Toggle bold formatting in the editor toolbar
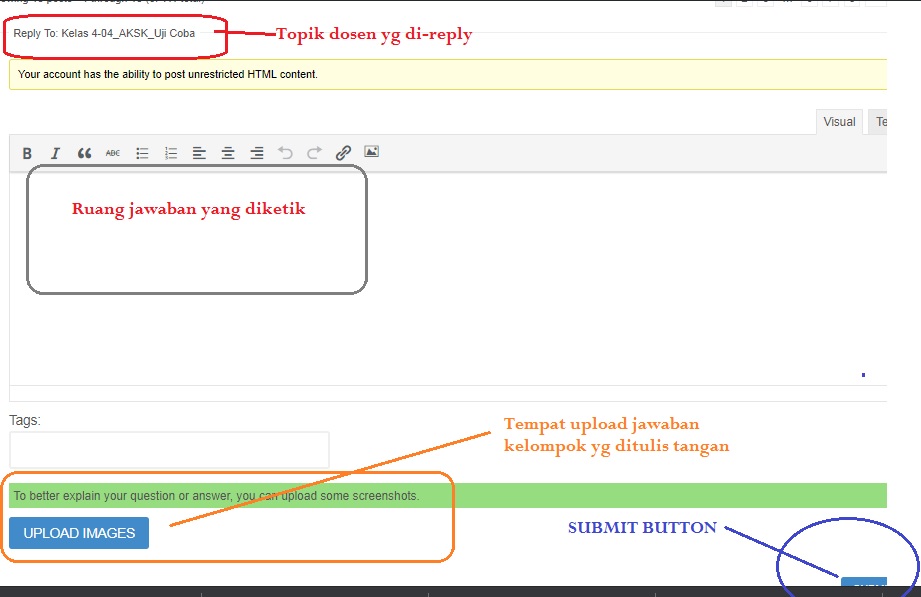This screenshot has width=921, height=597. (27, 153)
